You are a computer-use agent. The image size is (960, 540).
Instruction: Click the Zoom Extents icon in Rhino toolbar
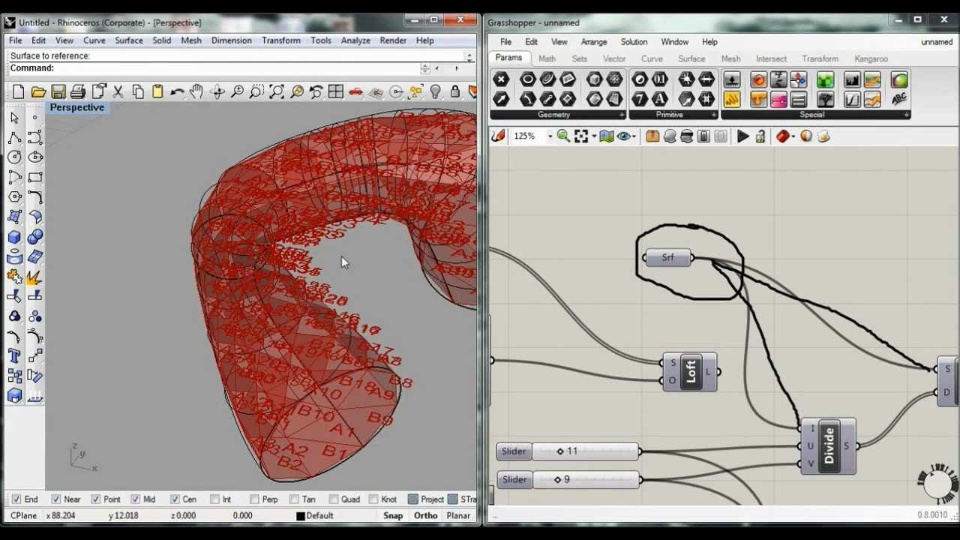coord(276,92)
